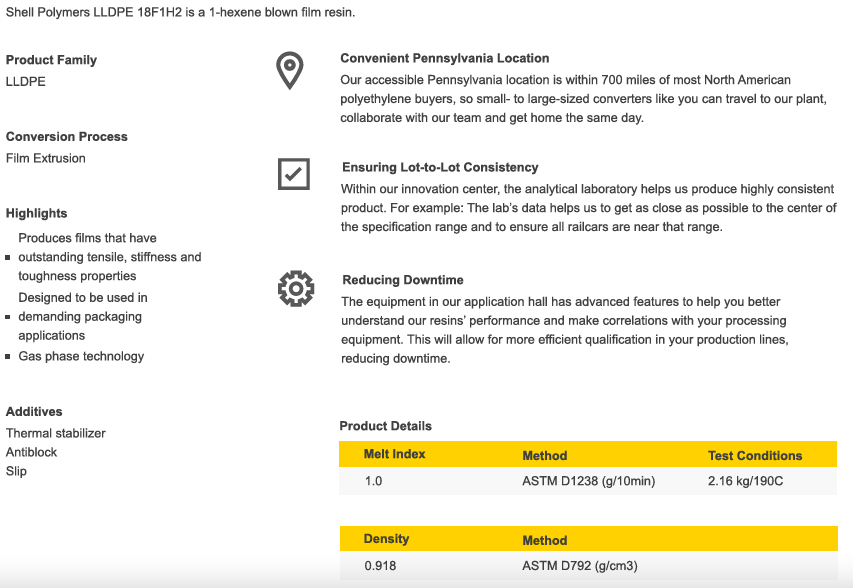Select the ASTM D792 (g/cm3) cell
Screen dimensions: 853x588
point(581,566)
